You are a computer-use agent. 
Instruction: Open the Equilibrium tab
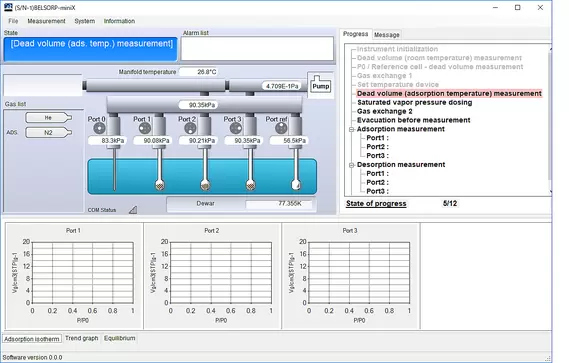(120, 338)
